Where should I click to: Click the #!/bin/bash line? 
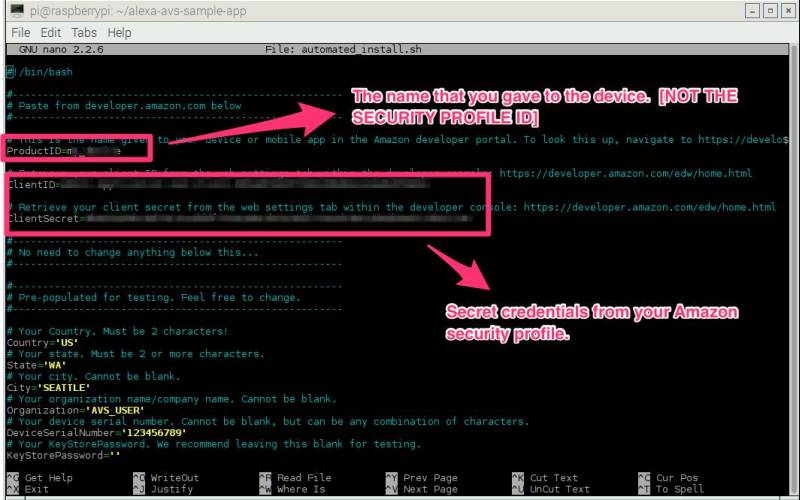(x=39, y=72)
